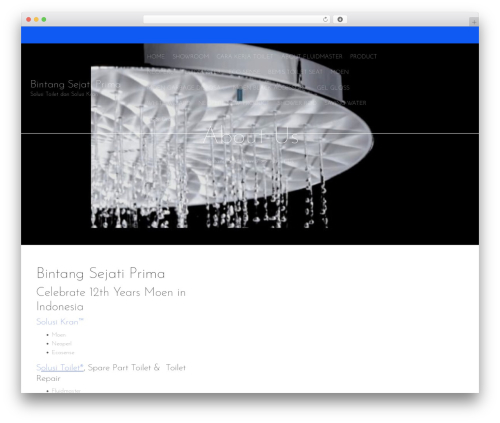Follow the Solusi Kran link
Screen dimensions: 500x423
click(x=60, y=322)
